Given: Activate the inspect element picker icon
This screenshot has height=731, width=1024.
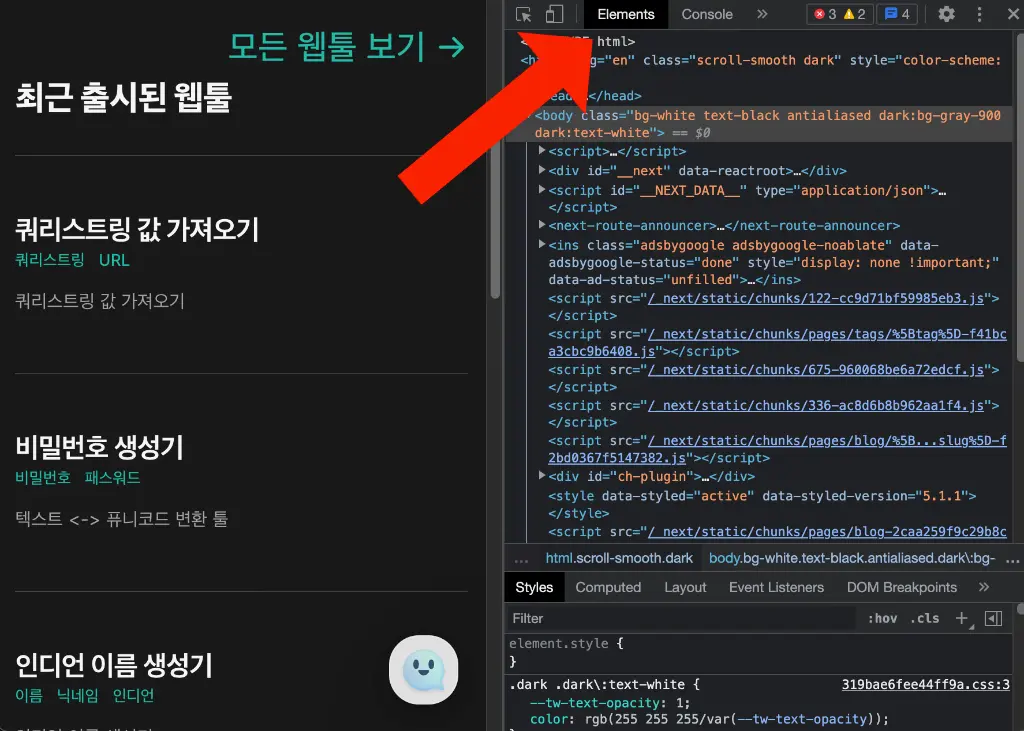Looking at the screenshot, I should [523, 14].
